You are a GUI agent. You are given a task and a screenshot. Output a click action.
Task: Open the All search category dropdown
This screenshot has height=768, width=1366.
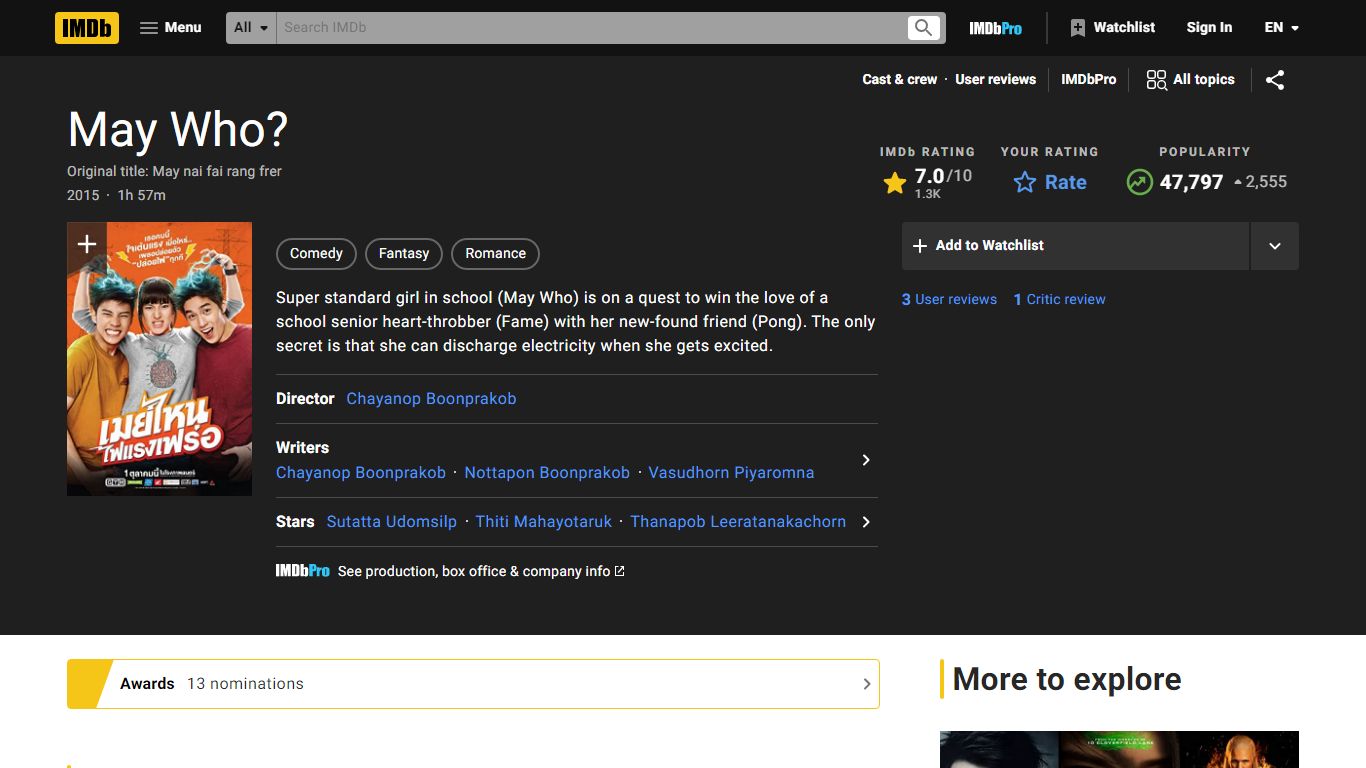pos(251,28)
